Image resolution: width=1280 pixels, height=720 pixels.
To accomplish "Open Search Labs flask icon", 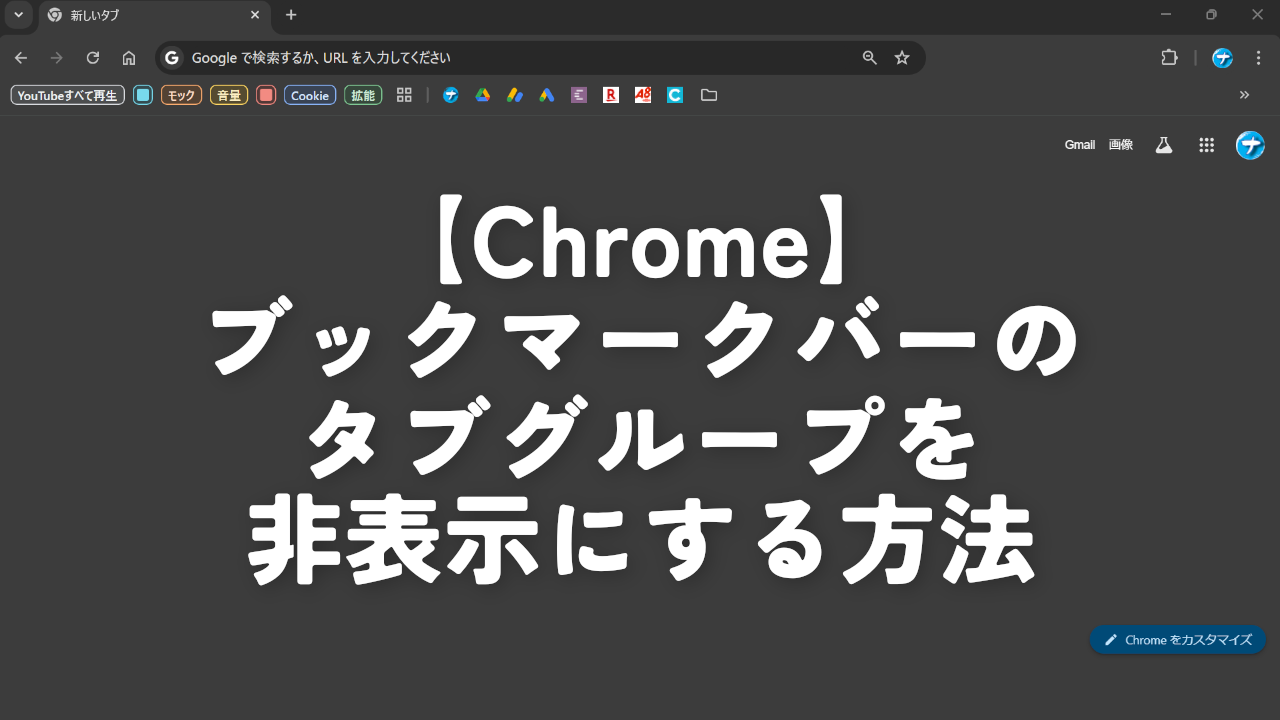I will pyautogui.click(x=1163, y=145).
